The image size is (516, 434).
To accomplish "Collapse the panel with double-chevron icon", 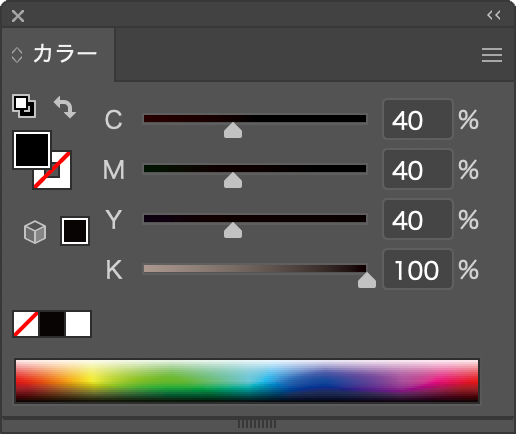I will 493,15.
